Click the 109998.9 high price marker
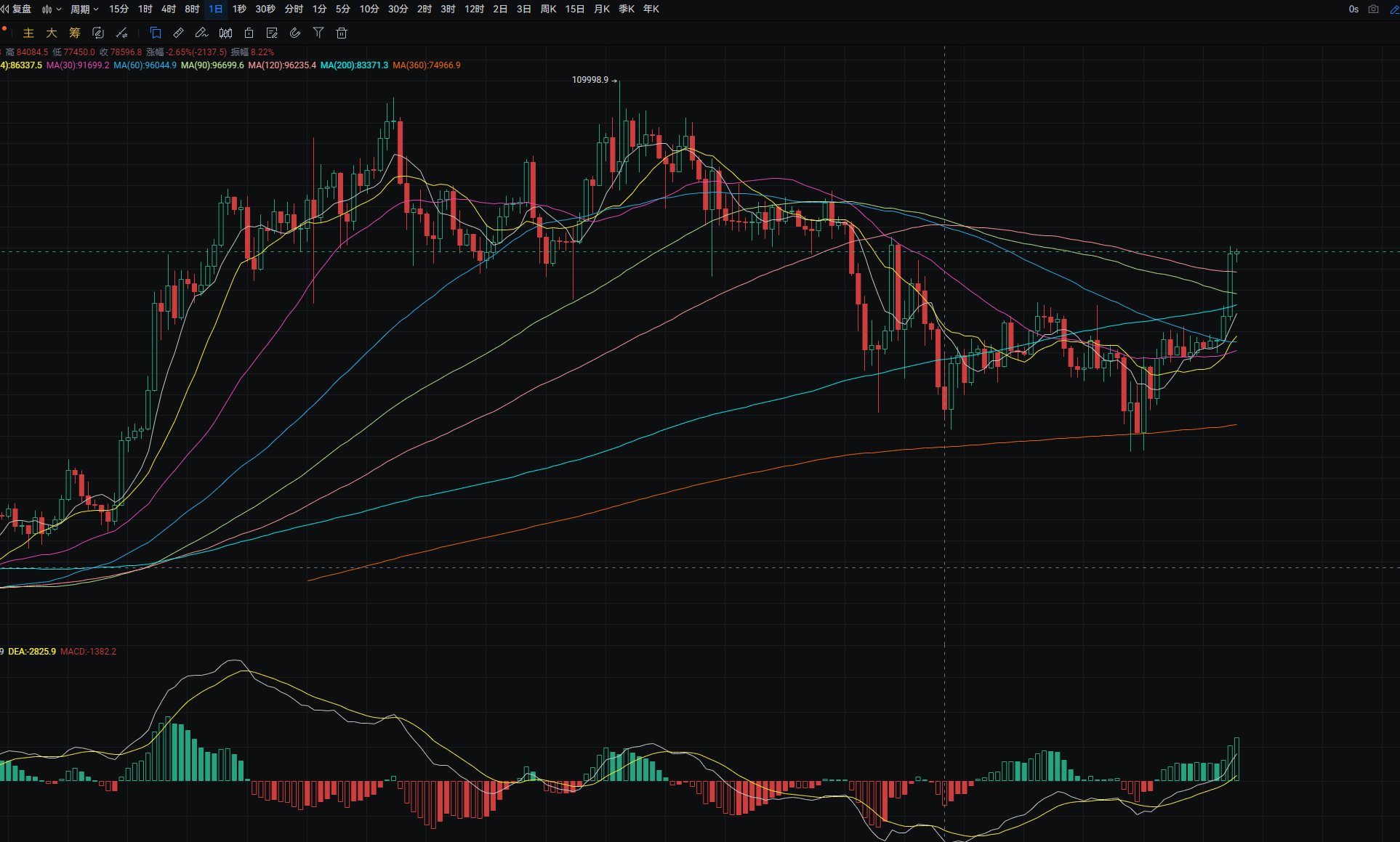Screen dimensions: 1400x842 pyautogui.click(x=590, y=80)
